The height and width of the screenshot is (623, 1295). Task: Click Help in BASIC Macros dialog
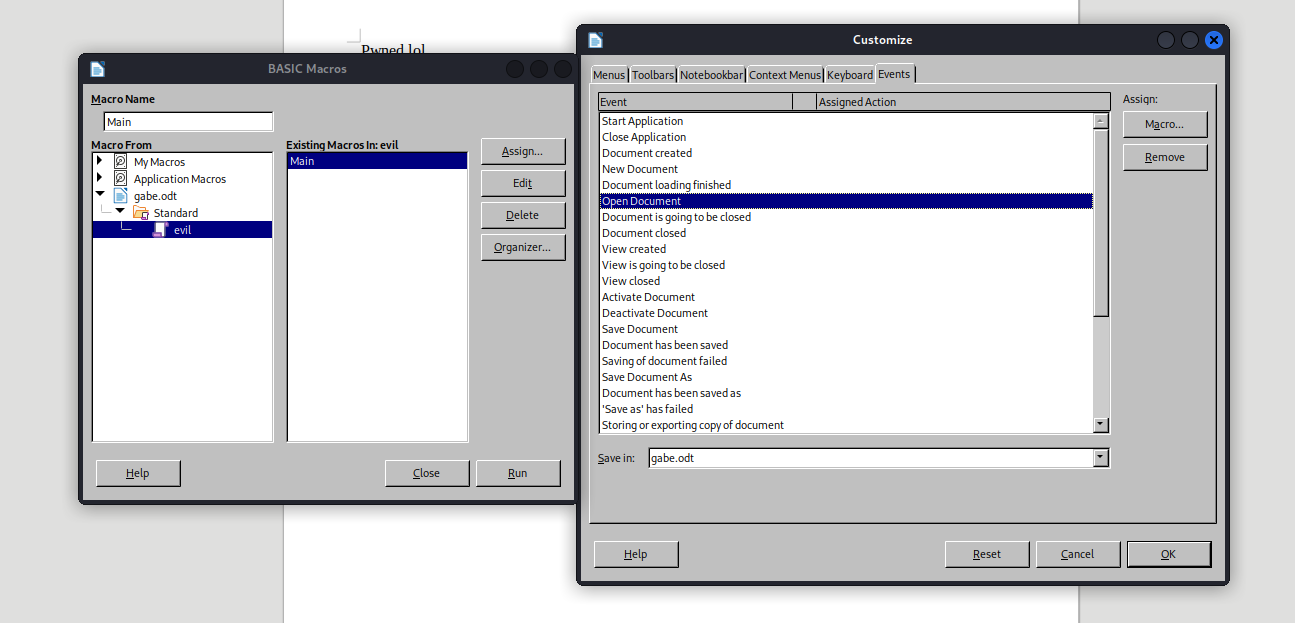(x=138, y=473)
